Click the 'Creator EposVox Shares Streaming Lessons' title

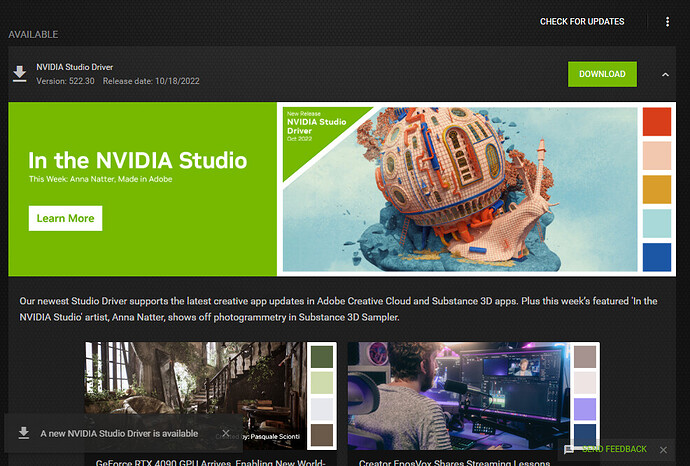coord(454,462)
